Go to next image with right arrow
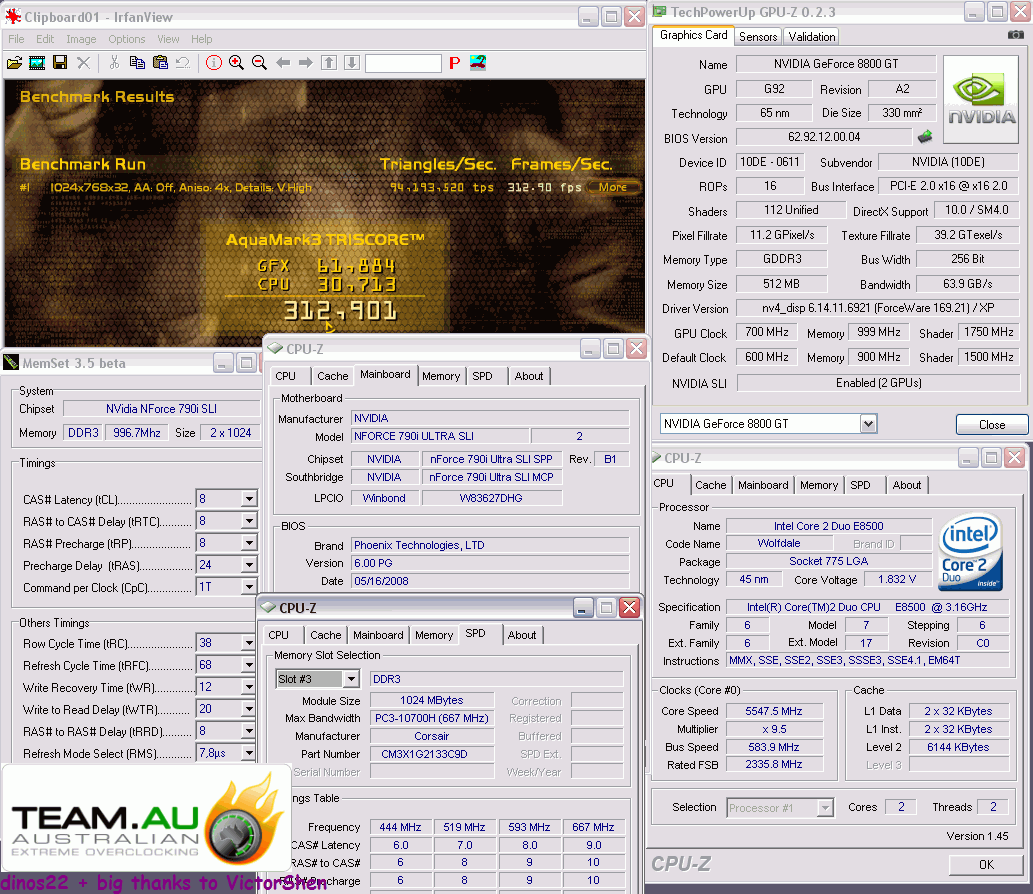The image size is (1033, 894). (306, 63)
